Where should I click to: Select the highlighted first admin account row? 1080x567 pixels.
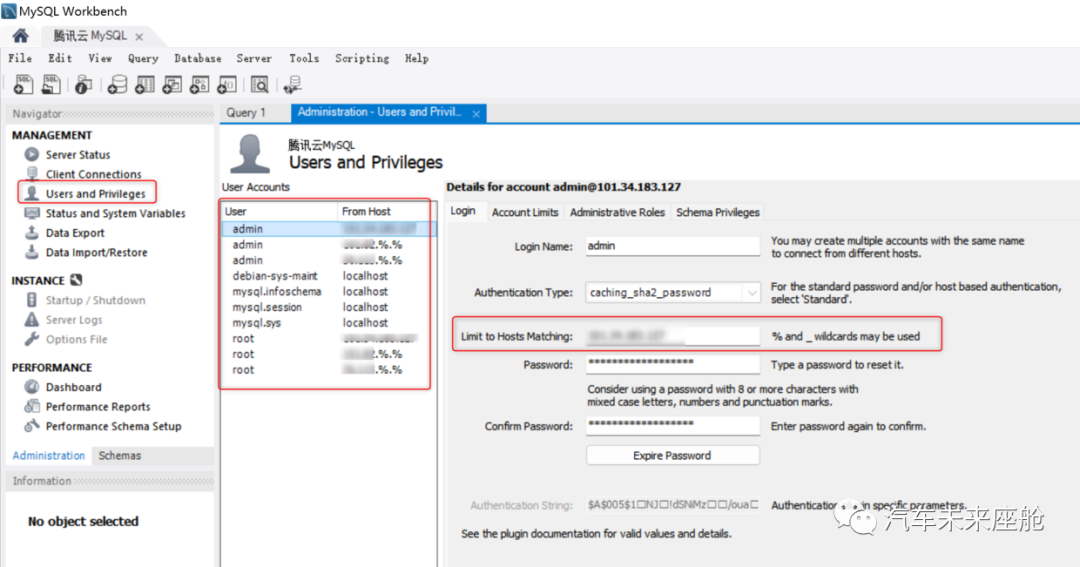click(x=329, y=229)
